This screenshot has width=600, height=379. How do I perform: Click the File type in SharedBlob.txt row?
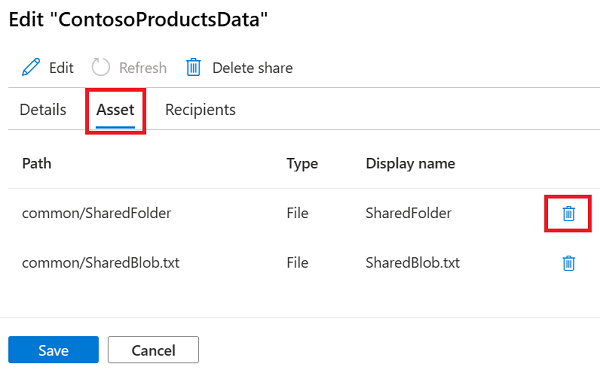tap(298, 263)
